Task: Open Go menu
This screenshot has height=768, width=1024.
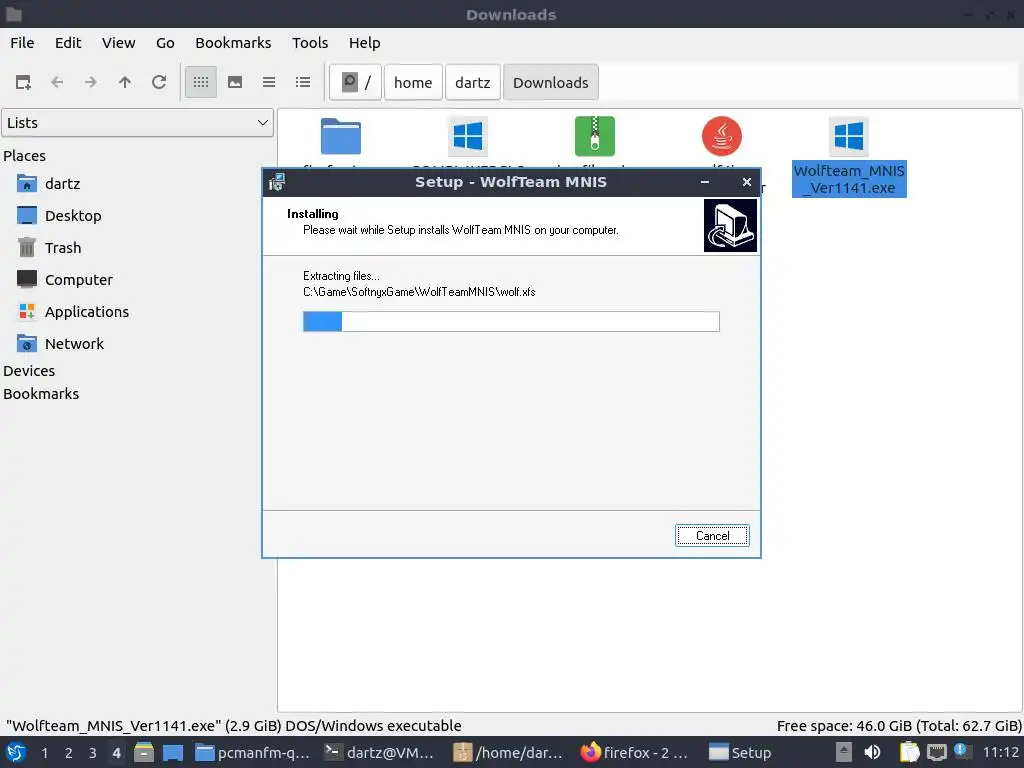Action: (165, 43)
